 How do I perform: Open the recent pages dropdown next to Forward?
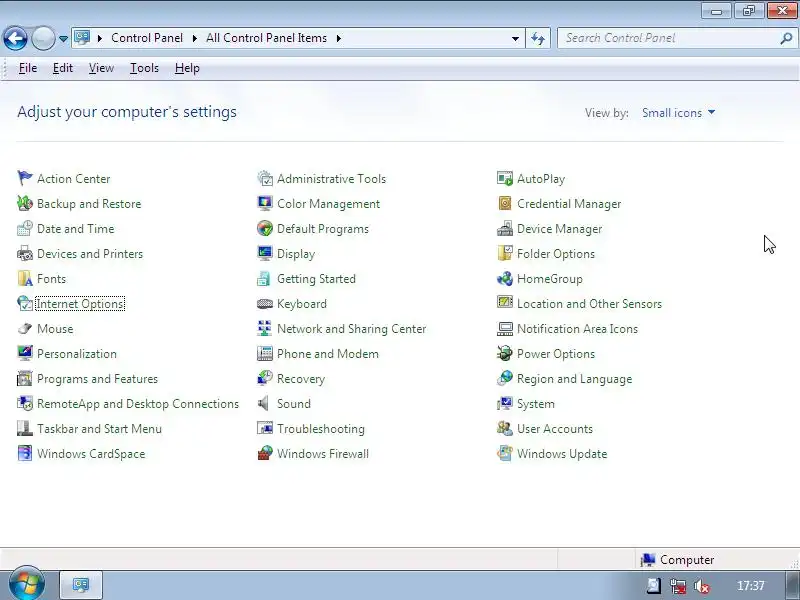pos(63,39)
